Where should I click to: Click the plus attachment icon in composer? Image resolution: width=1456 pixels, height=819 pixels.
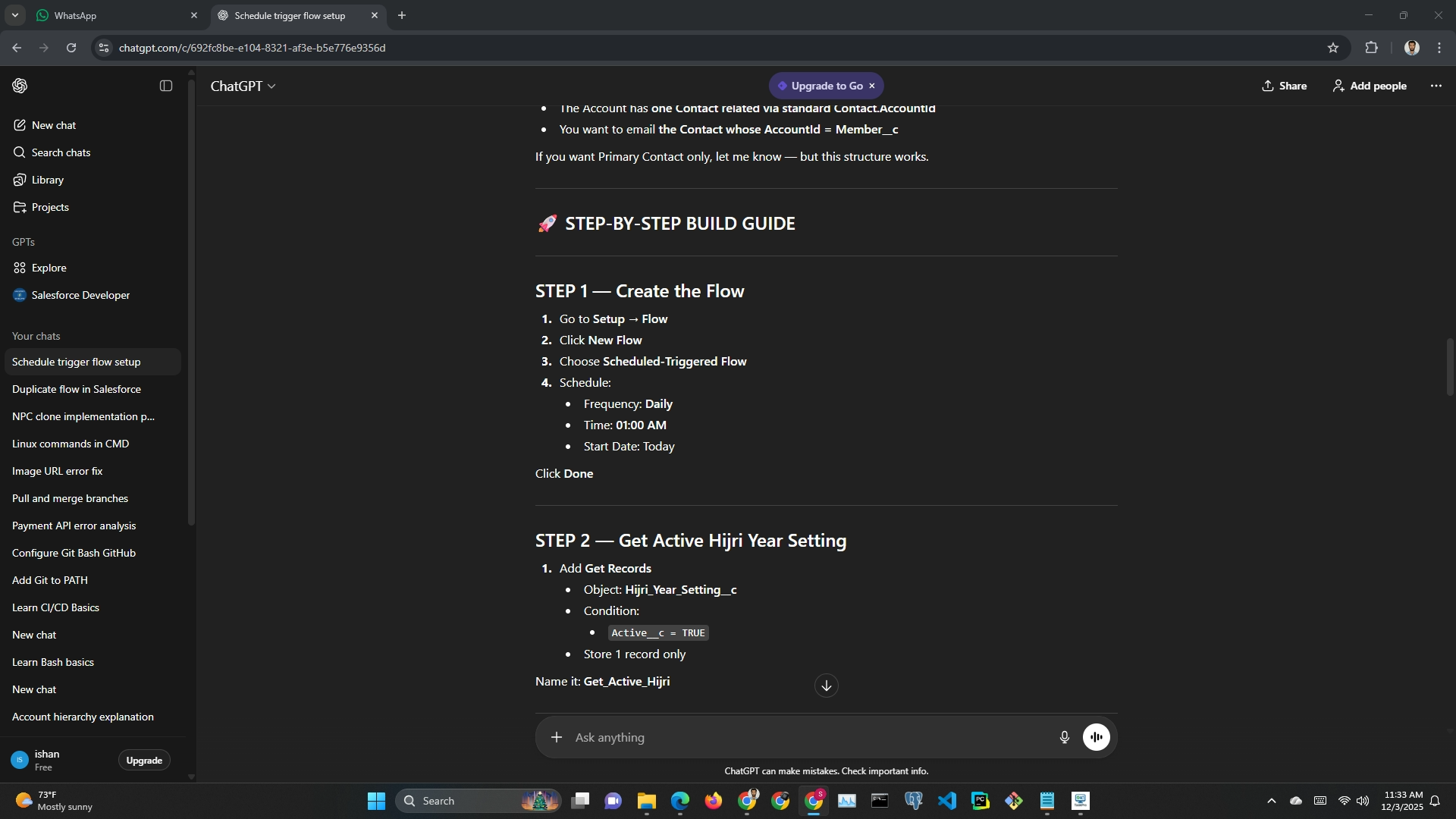pos(557,737)
